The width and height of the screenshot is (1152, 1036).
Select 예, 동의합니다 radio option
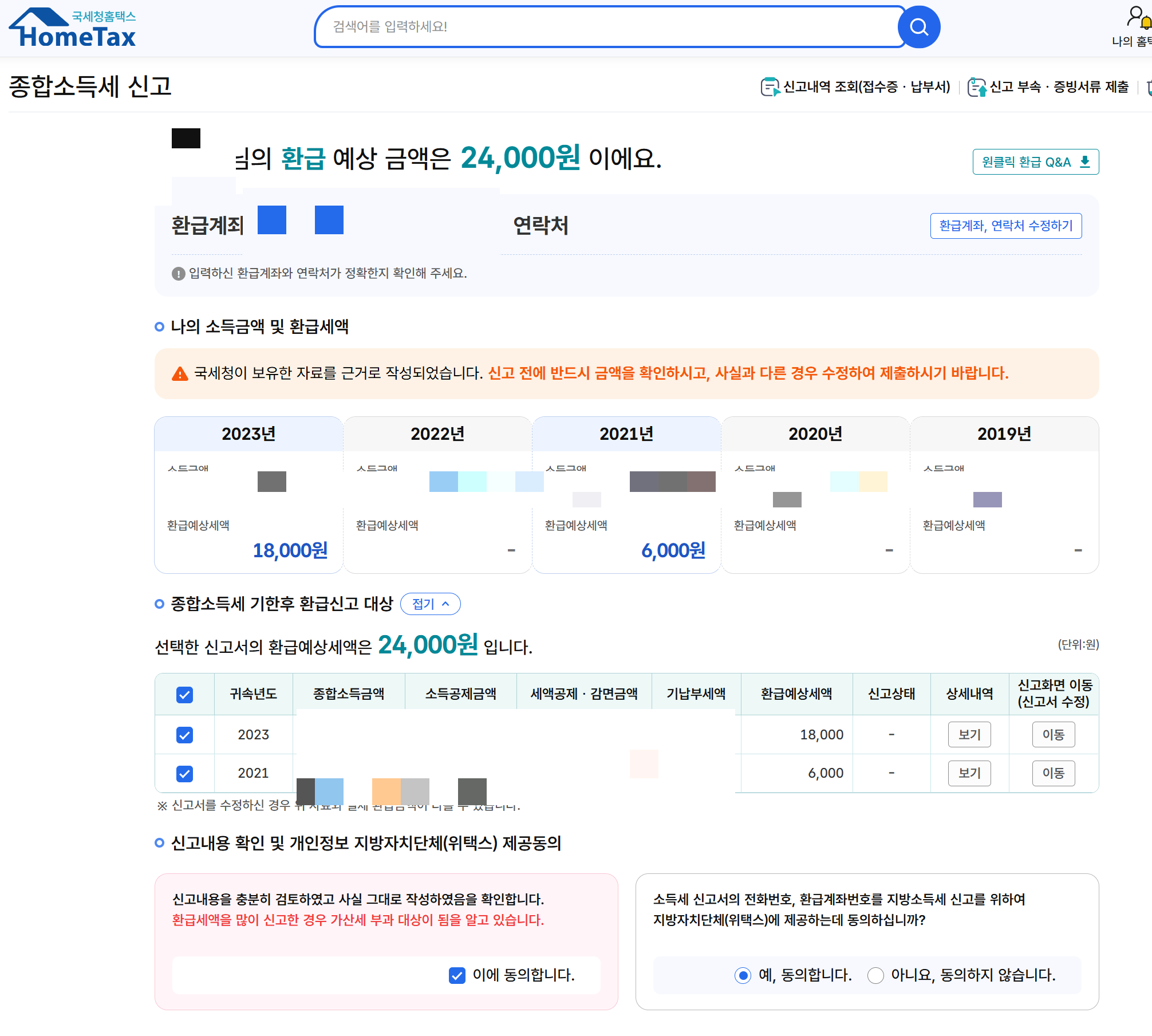click(743, 975)
